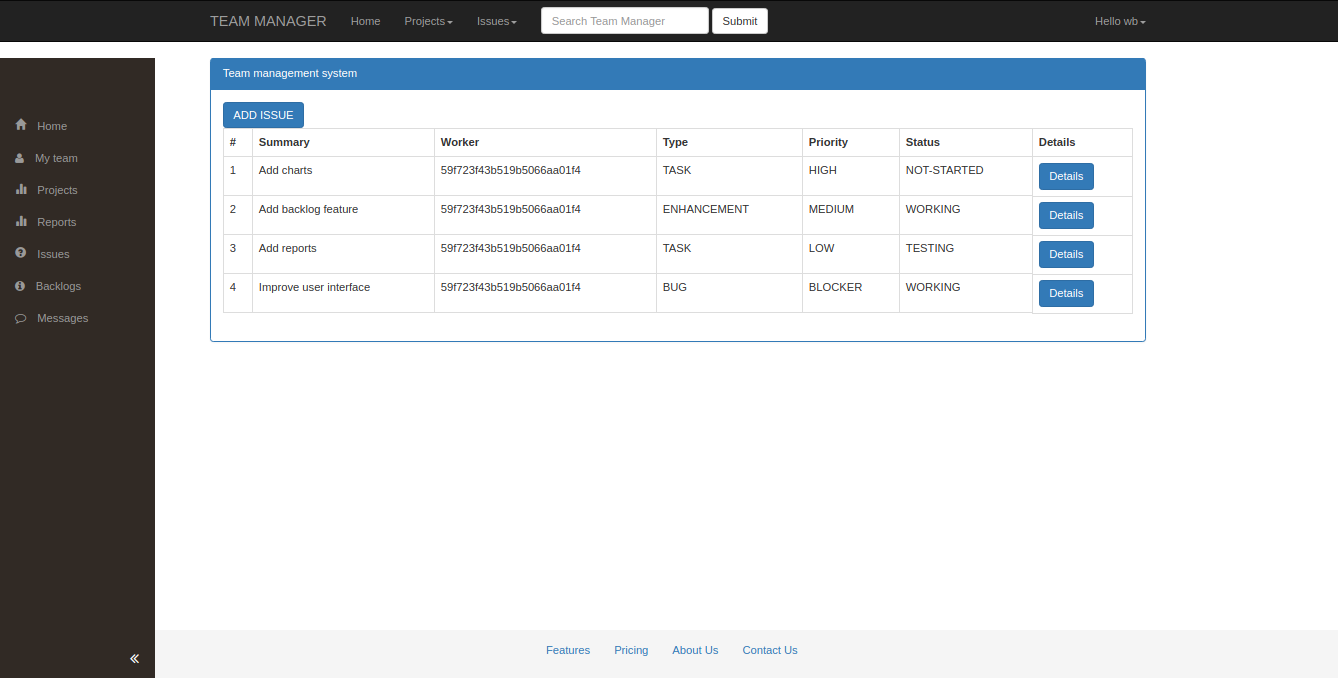Select the 'Add backlog feature' summary cell
The width and height of the screenshot is (1338, 678).
pos(343,215)
